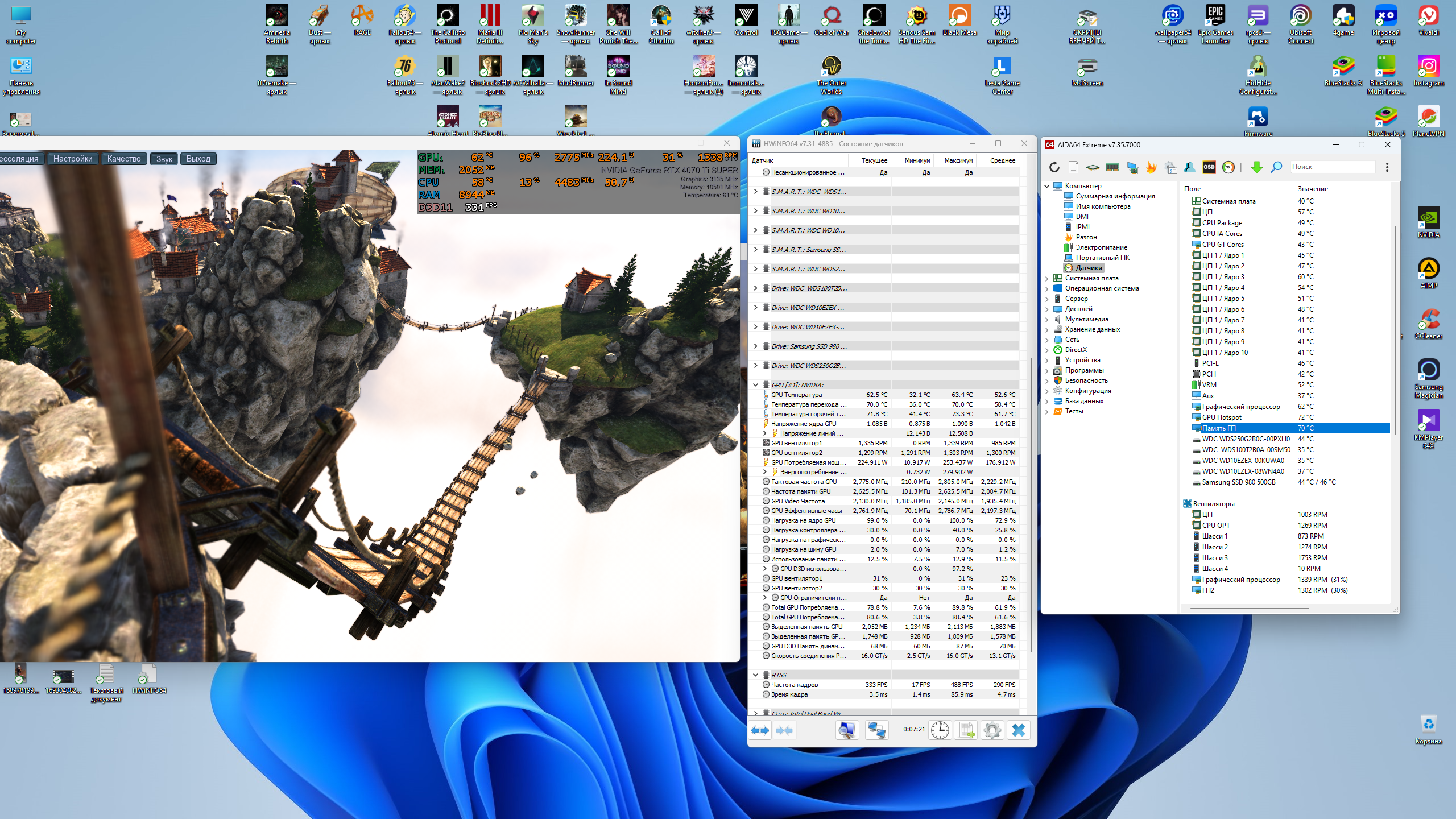Open the Качество menu in benchmark
Viewport: 1456px width, 819px height.
(x=123, y=159)
